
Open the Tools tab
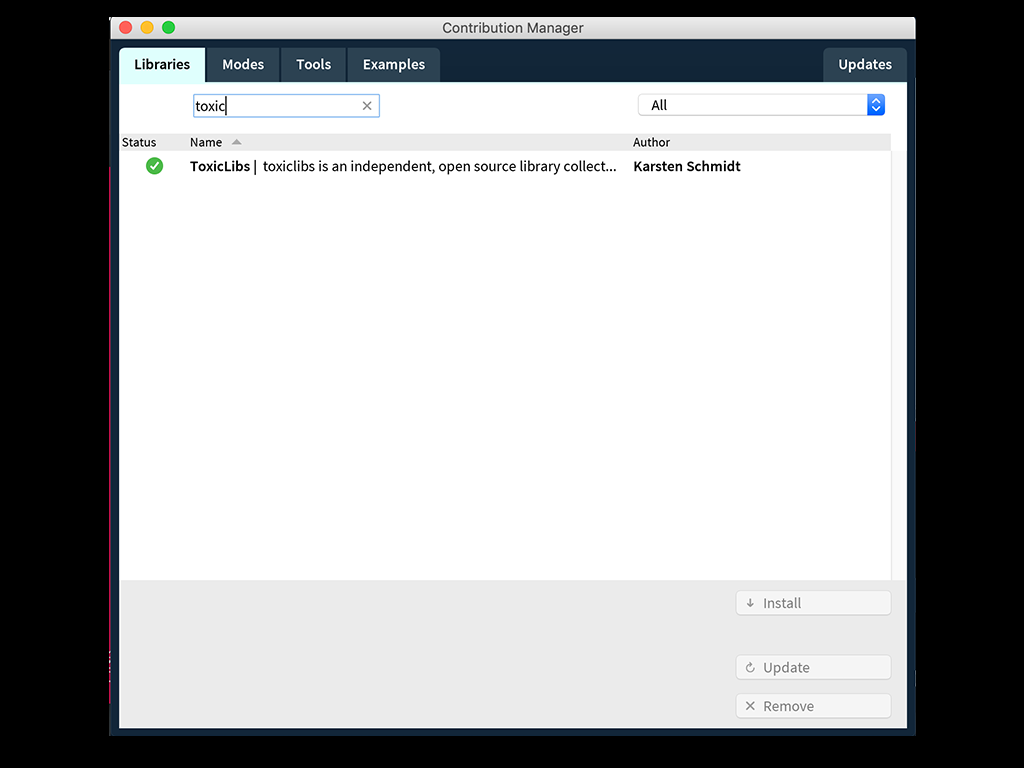313,65
